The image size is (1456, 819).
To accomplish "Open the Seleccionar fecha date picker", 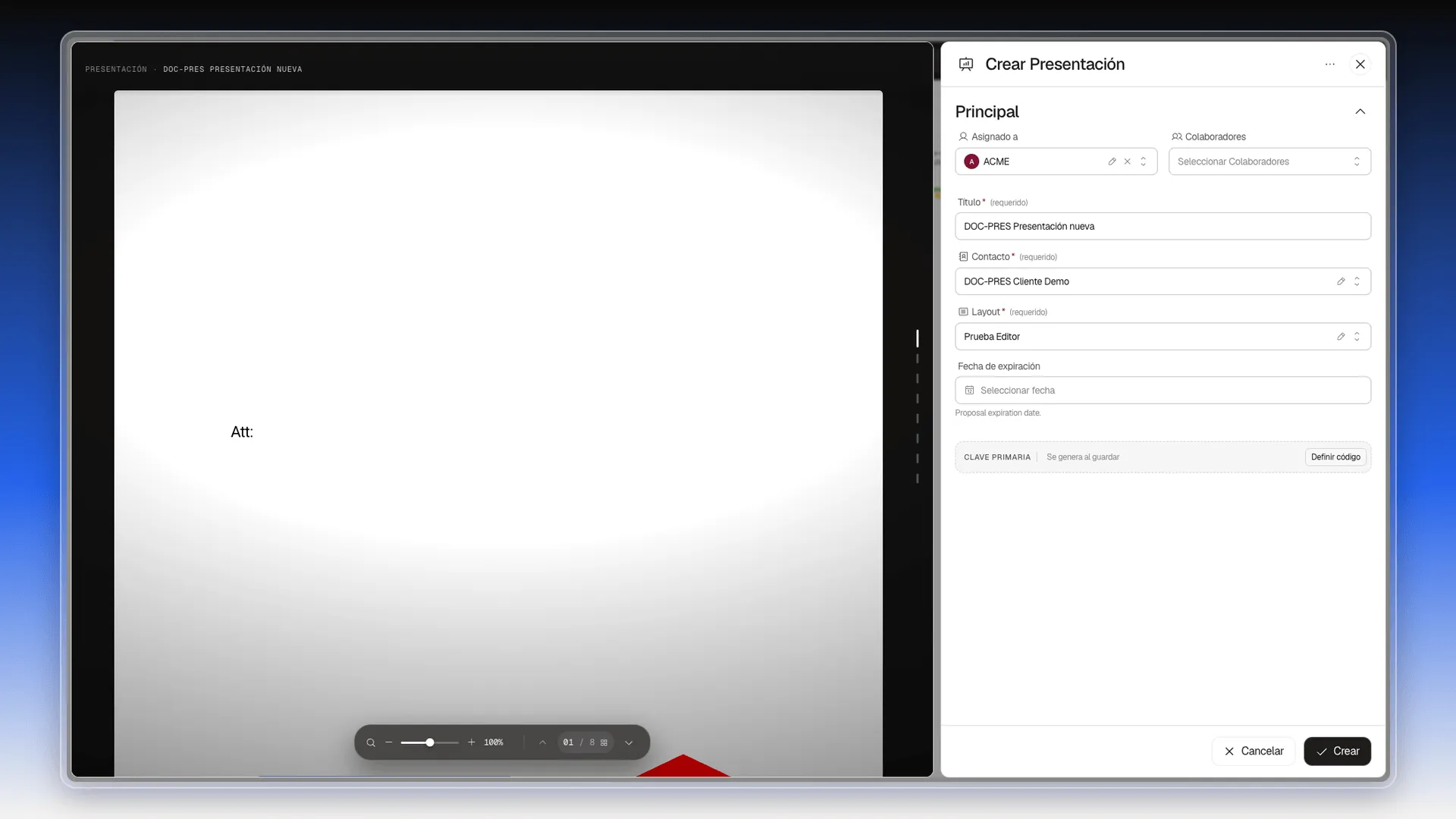I will click(x=1163, y=391).
